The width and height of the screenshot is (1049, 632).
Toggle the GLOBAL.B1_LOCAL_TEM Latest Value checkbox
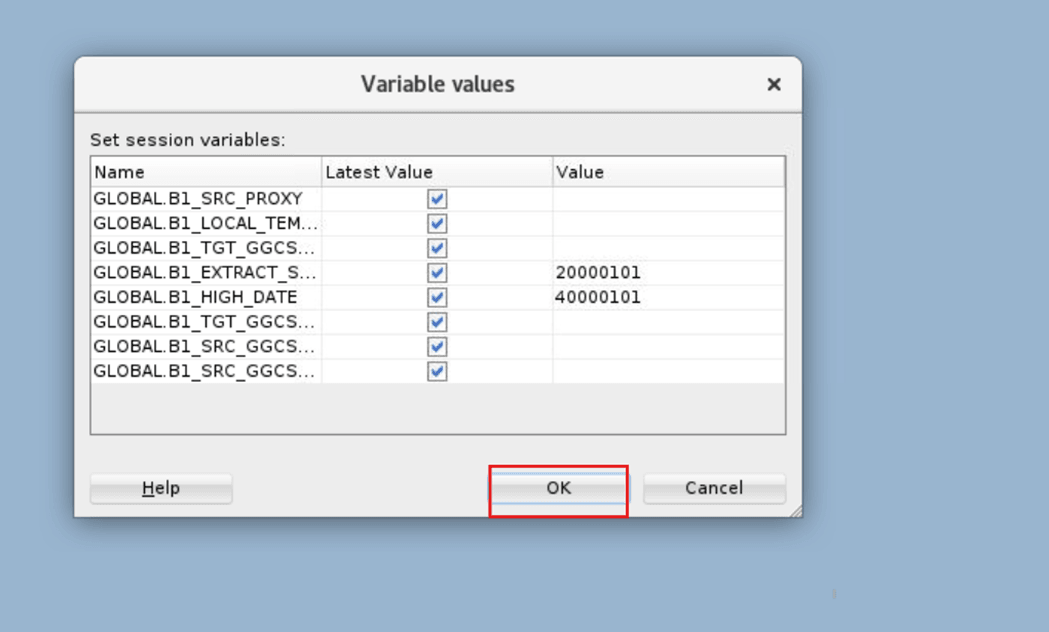436,223
